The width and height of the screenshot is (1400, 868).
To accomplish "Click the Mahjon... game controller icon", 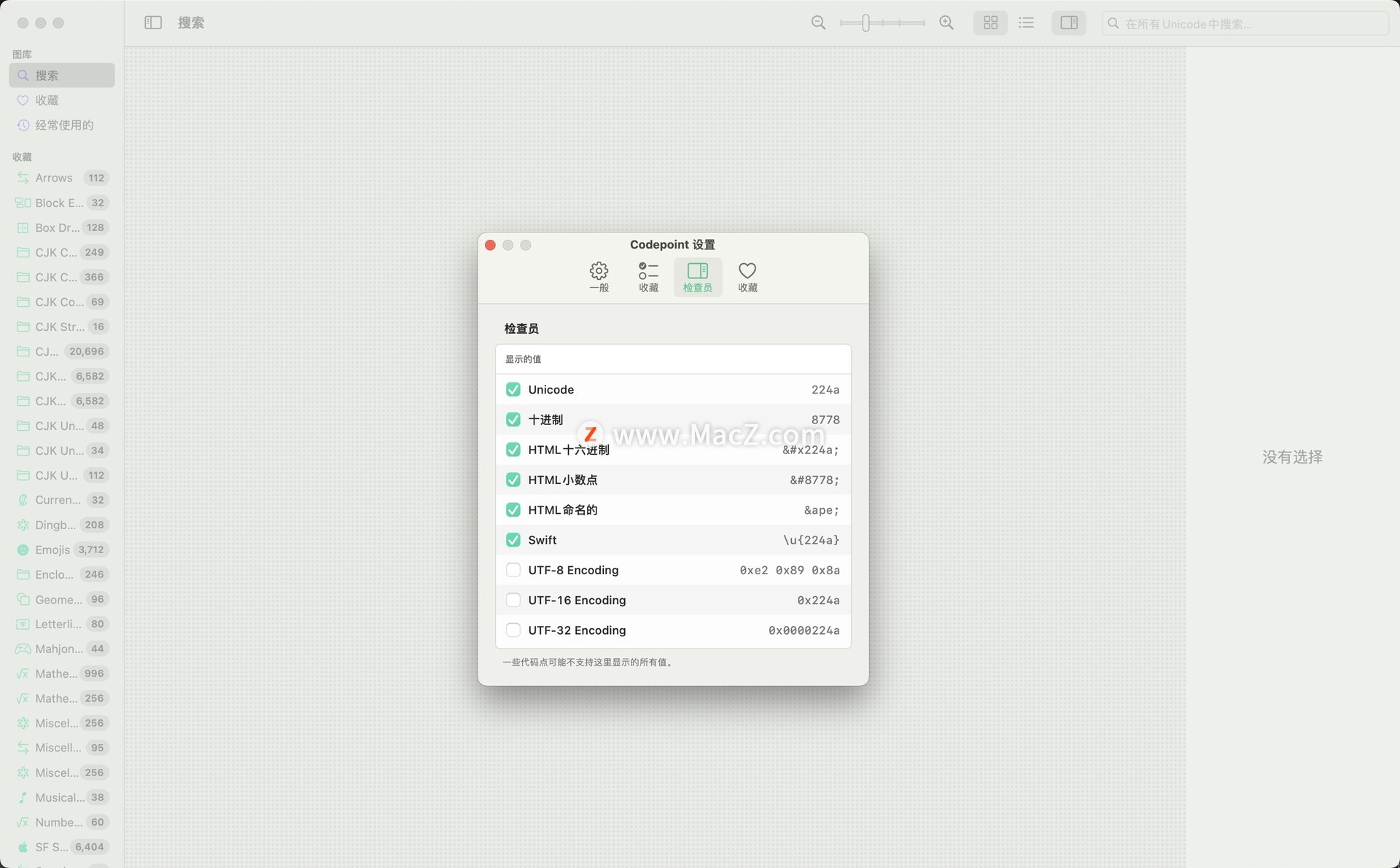I will (x=23, y=649).
